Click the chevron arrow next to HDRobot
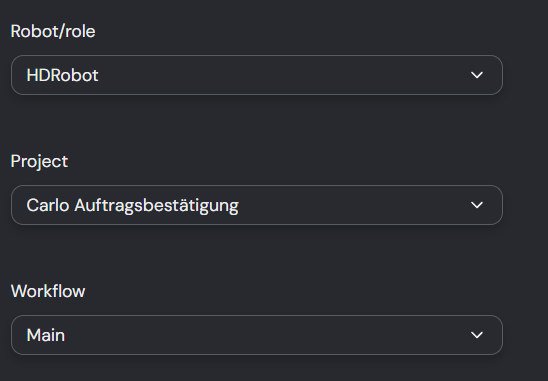 (x=477, y=75)
